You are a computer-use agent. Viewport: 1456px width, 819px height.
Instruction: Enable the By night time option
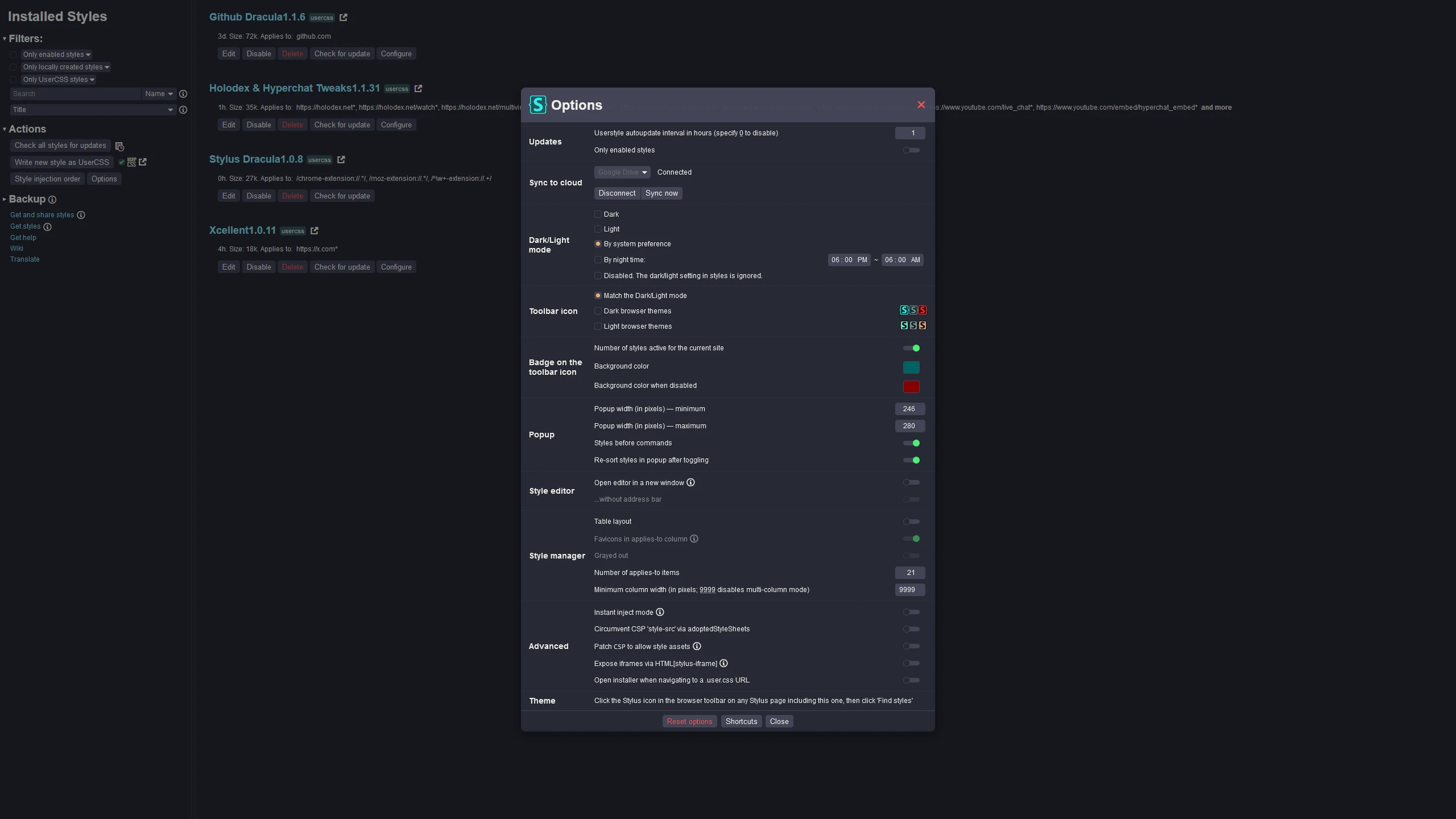click(x=598, y=260)
